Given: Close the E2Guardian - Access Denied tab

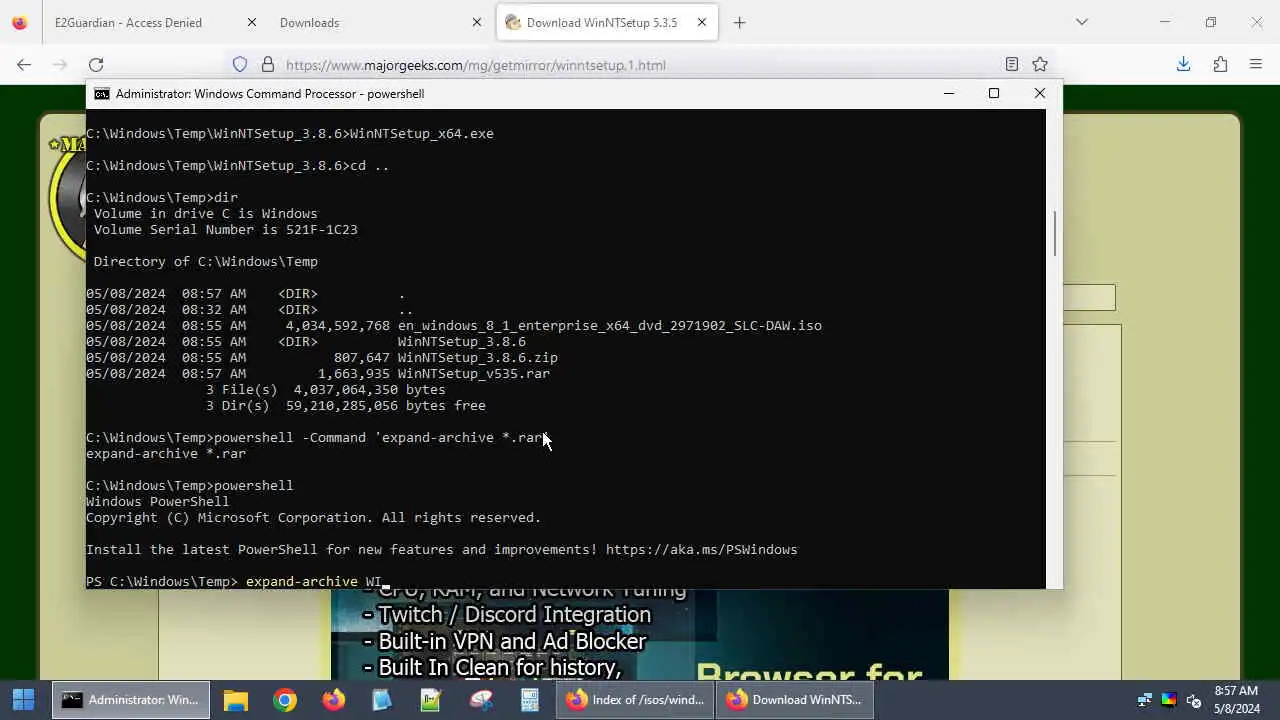Looking at the screenshot, I should pyautogui.click(x=251, y=22).
